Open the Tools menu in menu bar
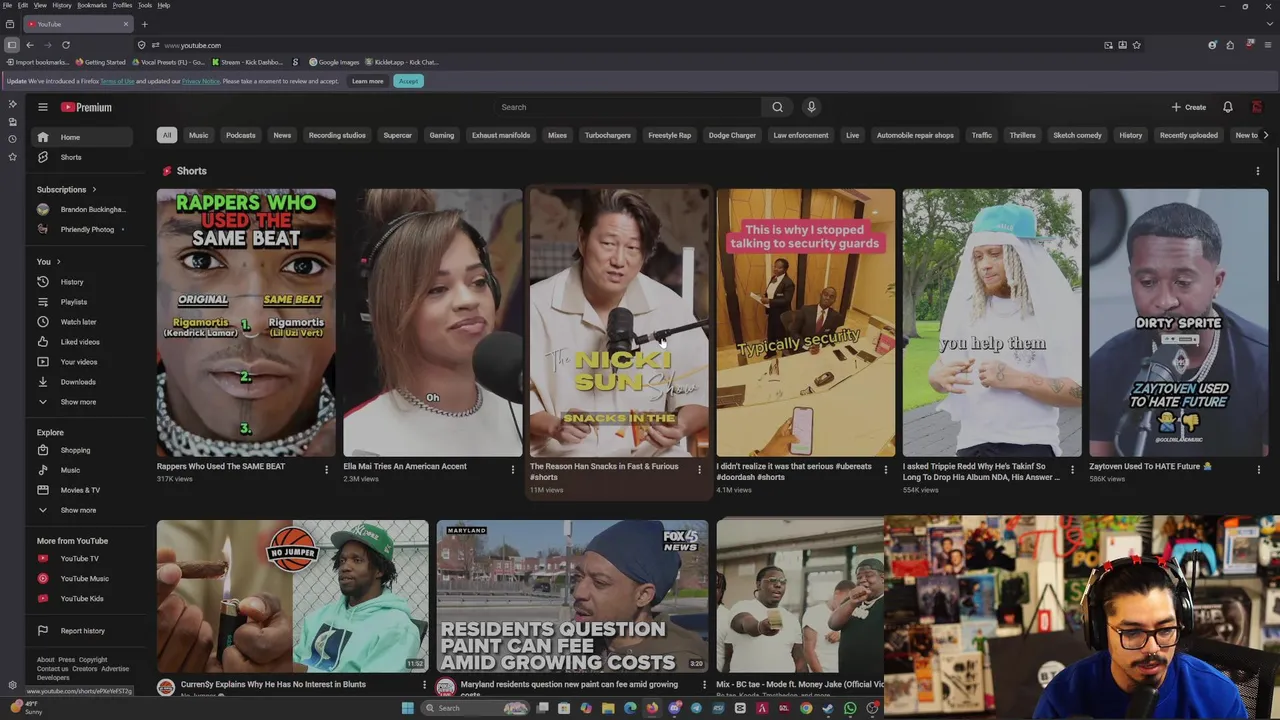 coord(145,5)
